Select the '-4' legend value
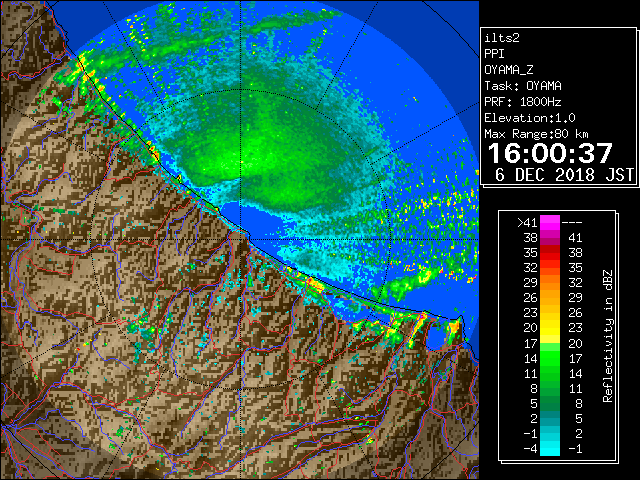The height and width of the screenshot is (480, 640). pyautogui.click(x=530, y=449)
